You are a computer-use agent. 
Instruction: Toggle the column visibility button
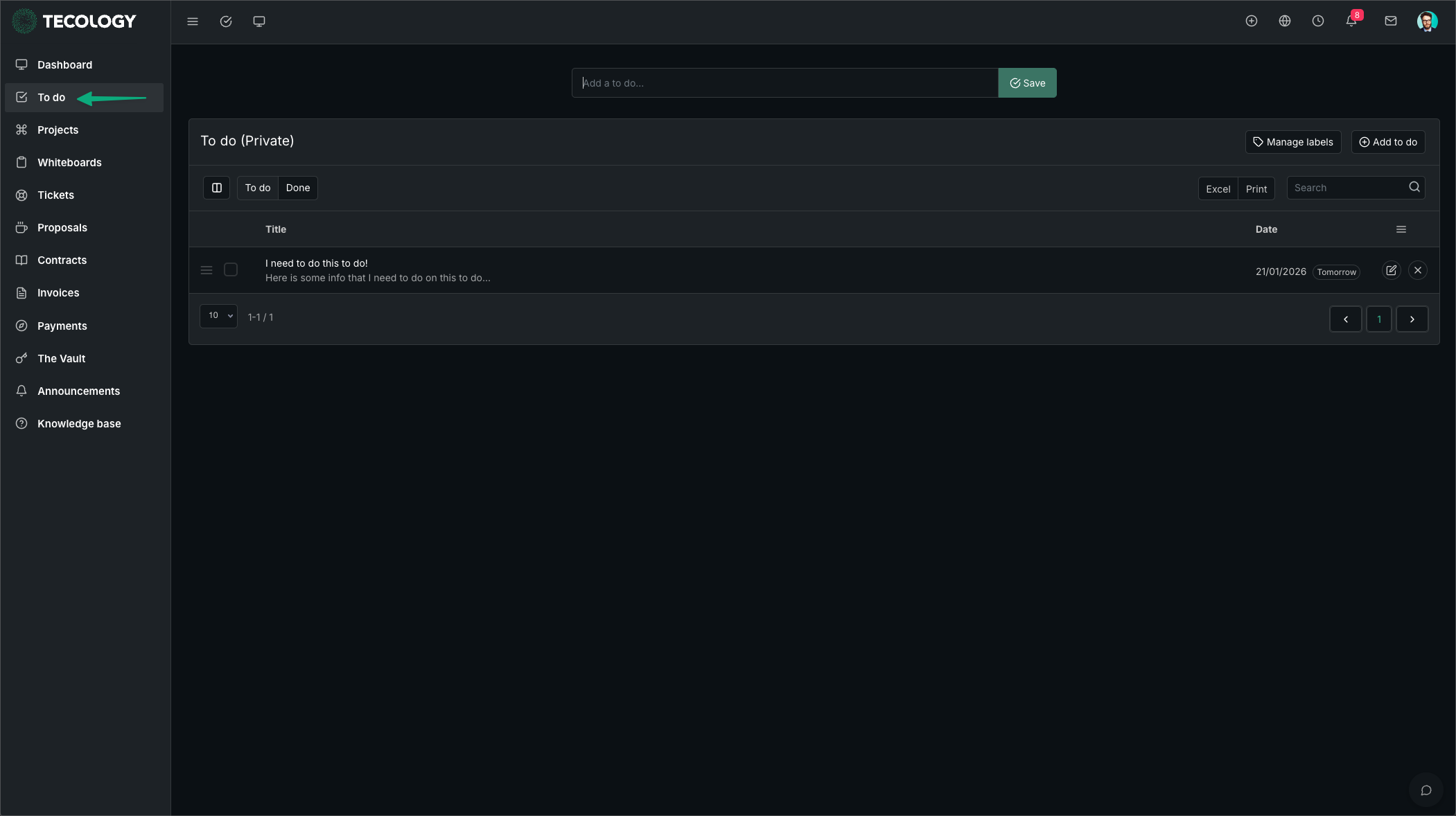216,188
